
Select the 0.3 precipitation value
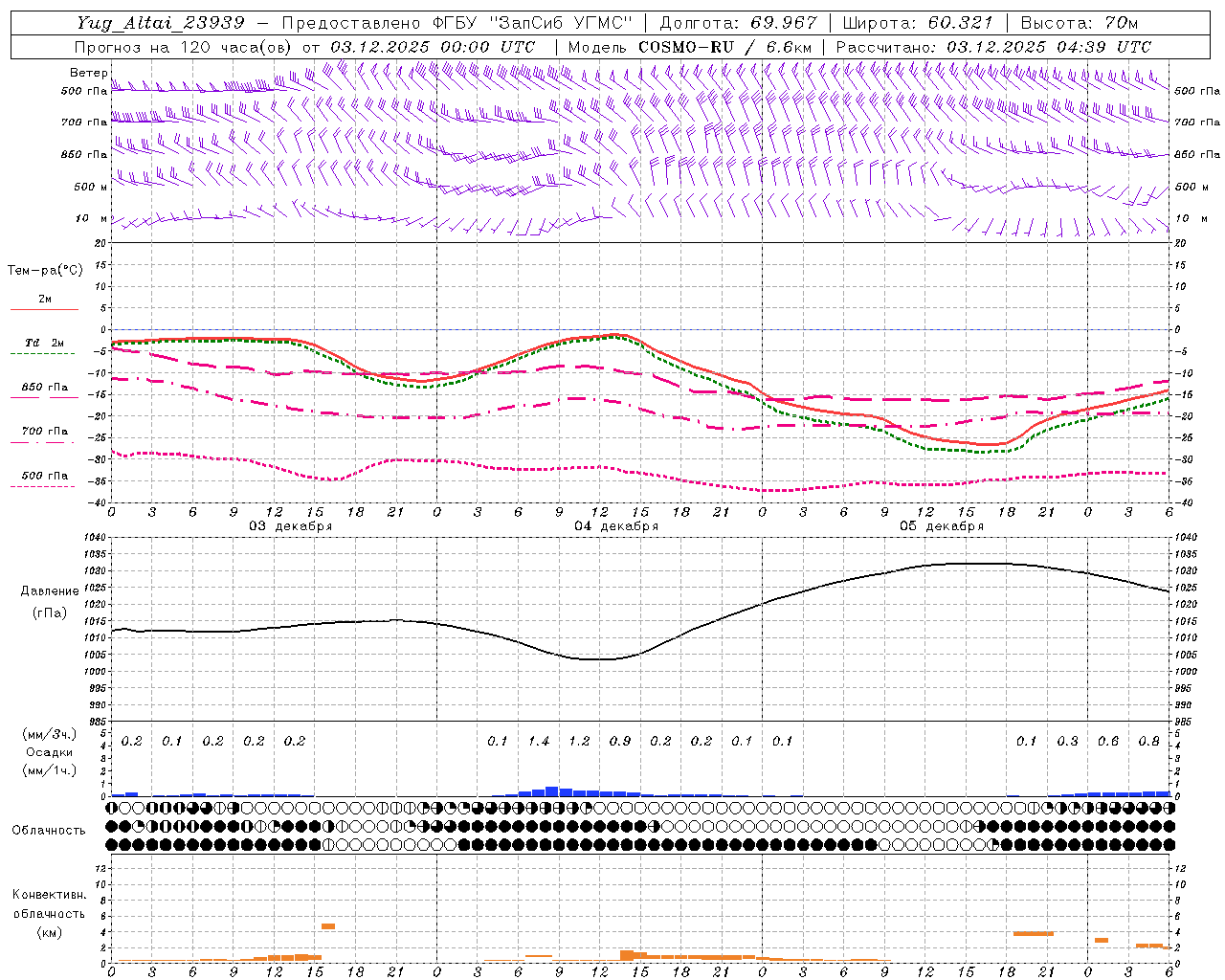[x=1067, y=742]
